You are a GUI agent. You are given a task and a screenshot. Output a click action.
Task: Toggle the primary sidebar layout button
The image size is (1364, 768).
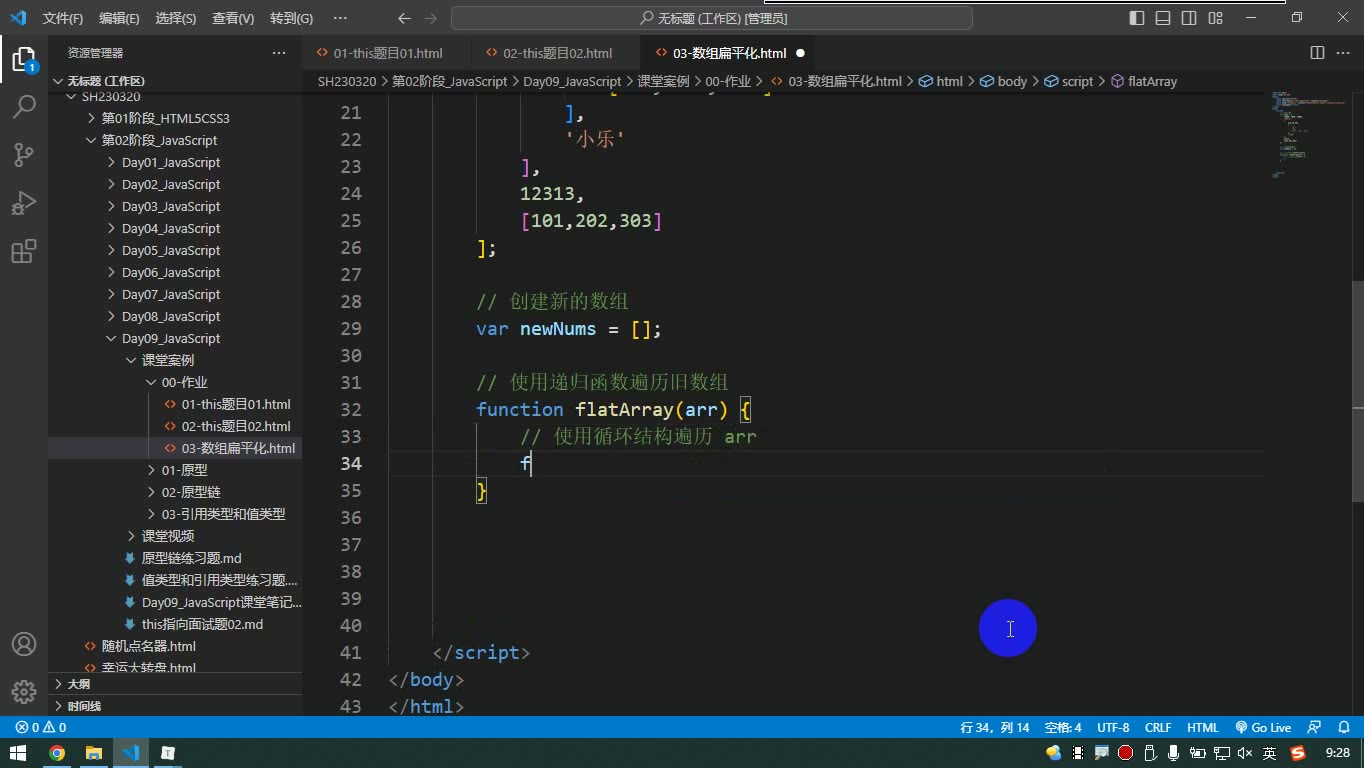click(1137, 18)
